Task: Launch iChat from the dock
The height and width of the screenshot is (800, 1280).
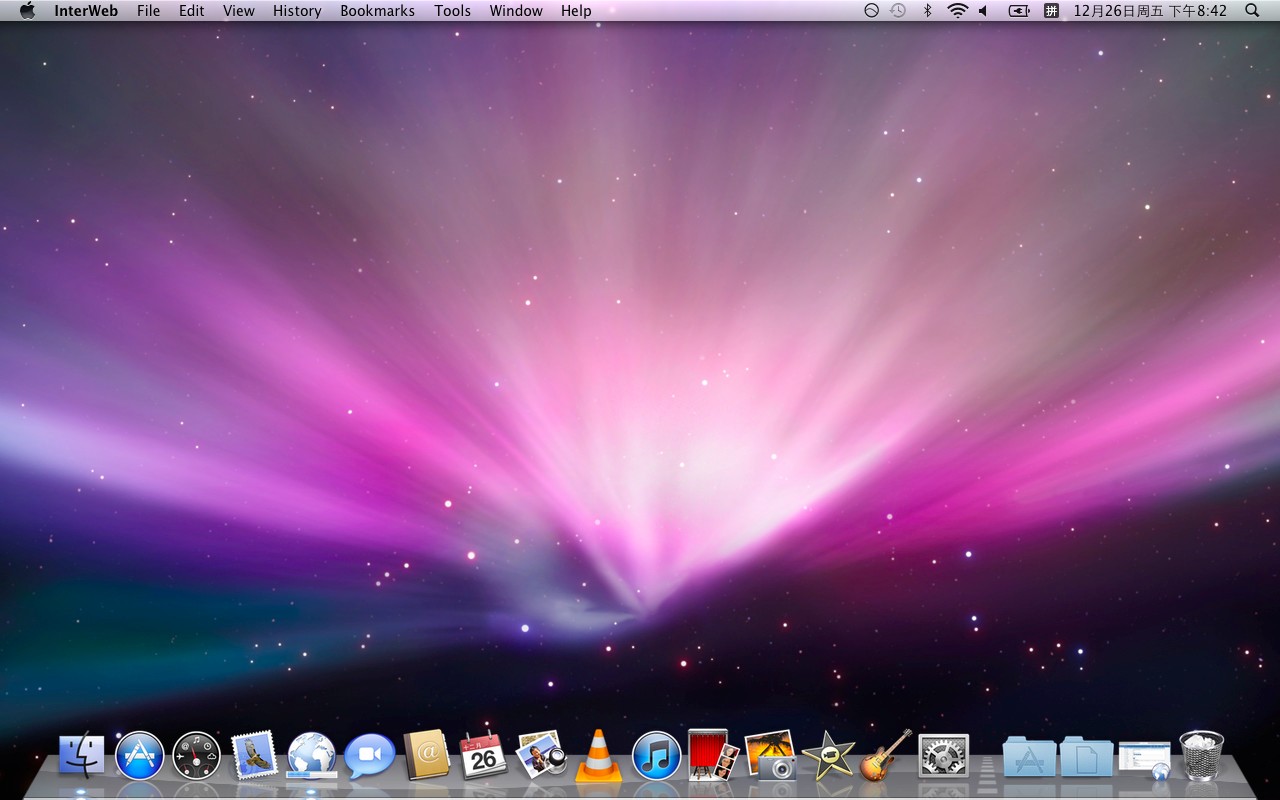Action: (x=369, y=756)
